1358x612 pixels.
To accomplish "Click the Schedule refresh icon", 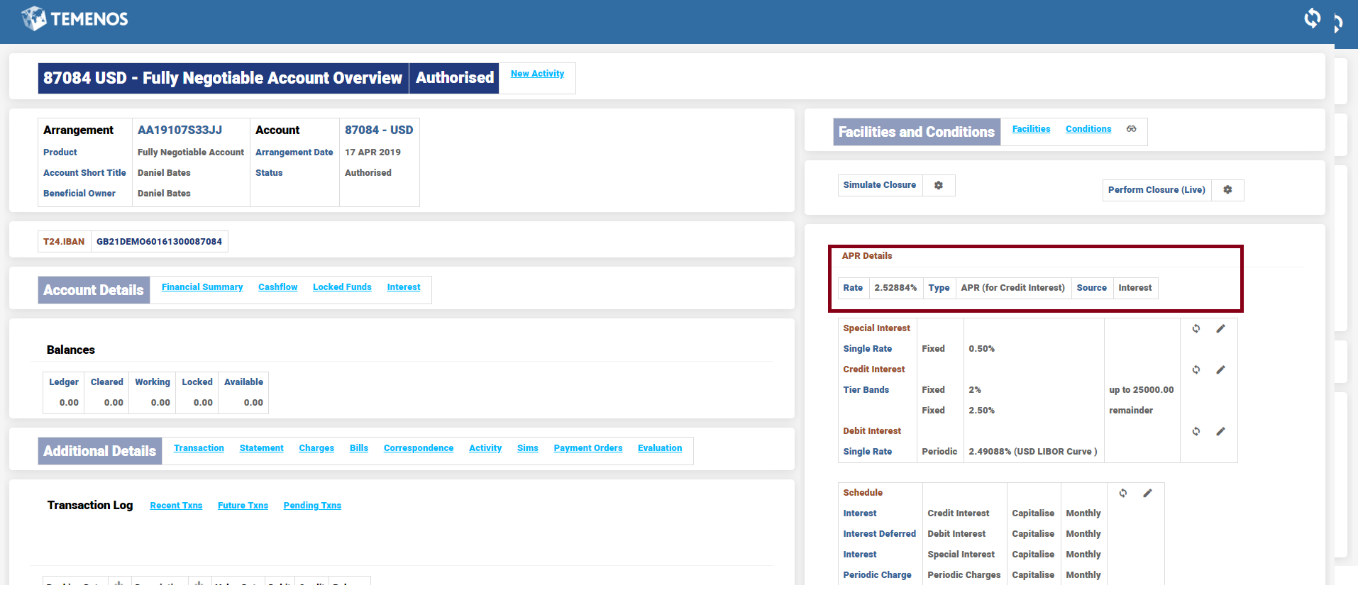I will [x=1123, y=493].
